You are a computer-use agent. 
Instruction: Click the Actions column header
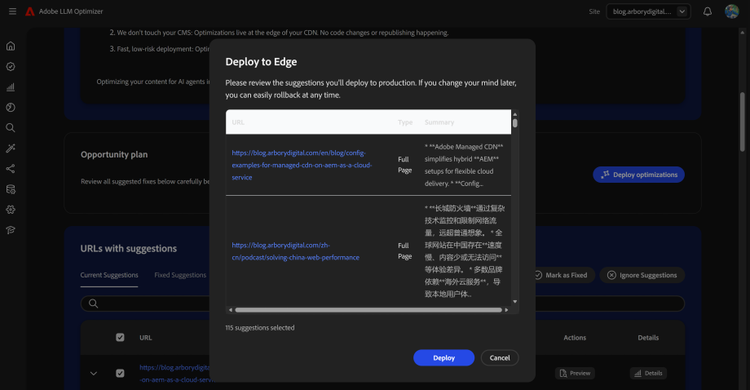574,337
